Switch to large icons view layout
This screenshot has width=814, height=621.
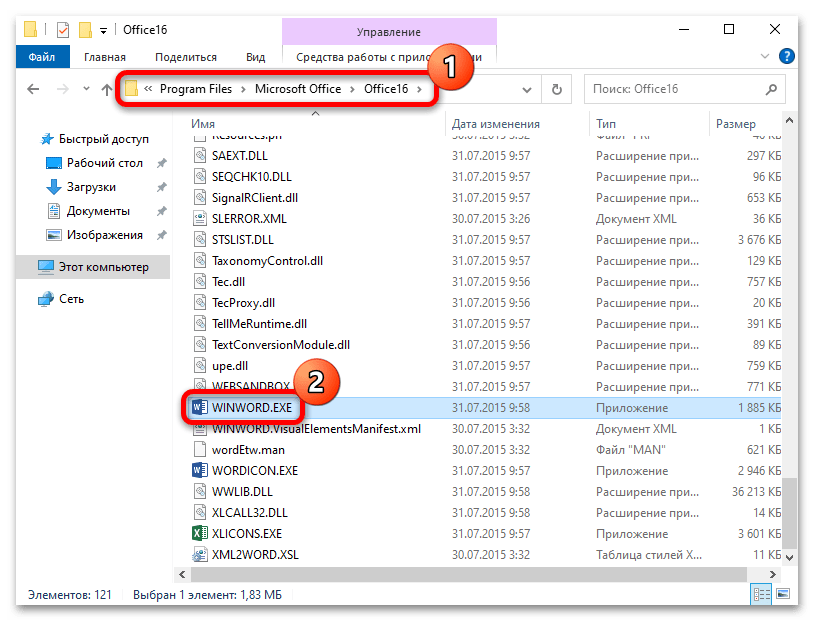(x=783, y=594)
